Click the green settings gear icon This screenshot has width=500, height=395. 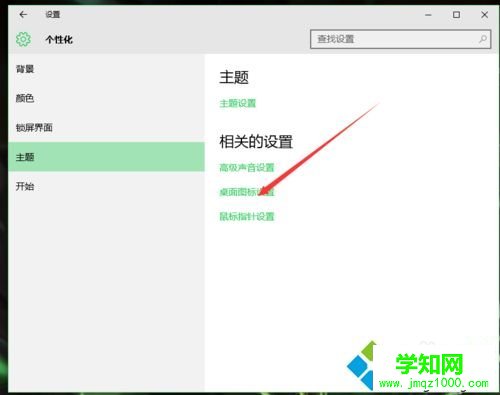(23, 39)
